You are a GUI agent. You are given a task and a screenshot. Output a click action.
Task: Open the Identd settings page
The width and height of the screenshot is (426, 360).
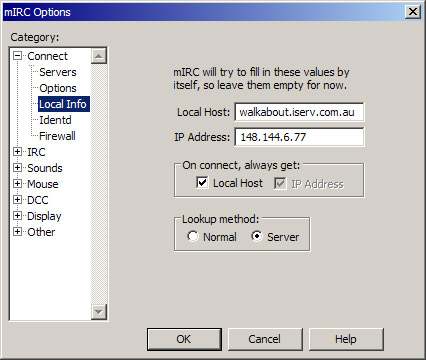coord(55,120)
